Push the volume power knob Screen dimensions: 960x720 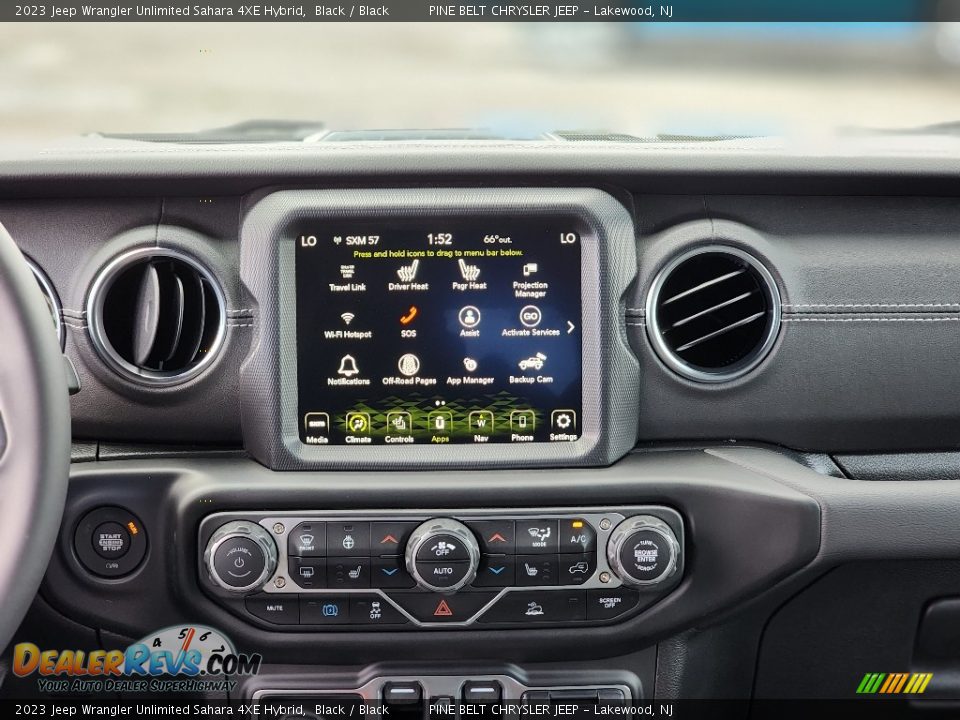point(239,559)
